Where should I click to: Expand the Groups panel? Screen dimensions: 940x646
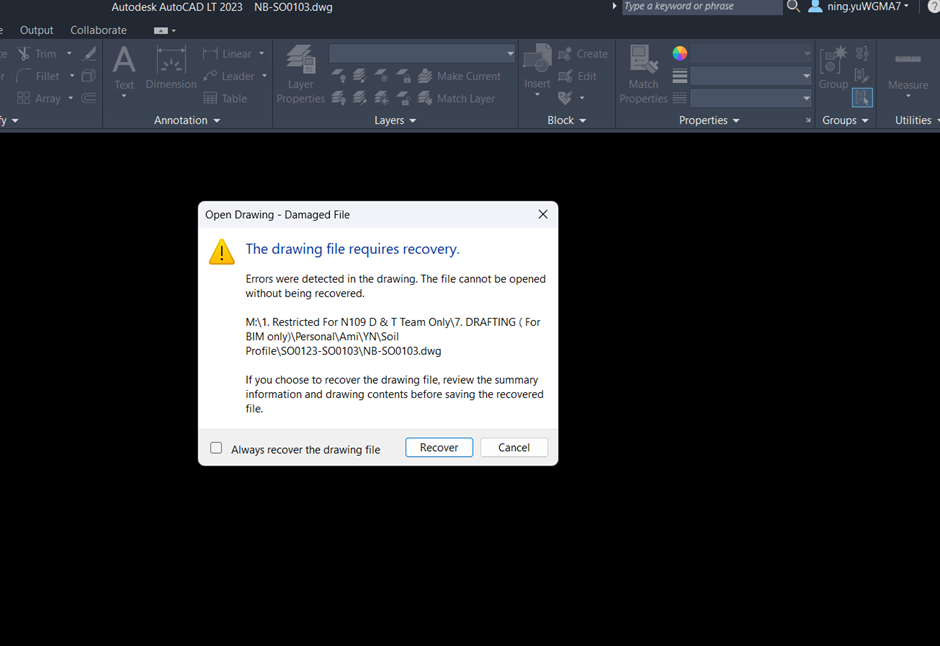[845, 120]
